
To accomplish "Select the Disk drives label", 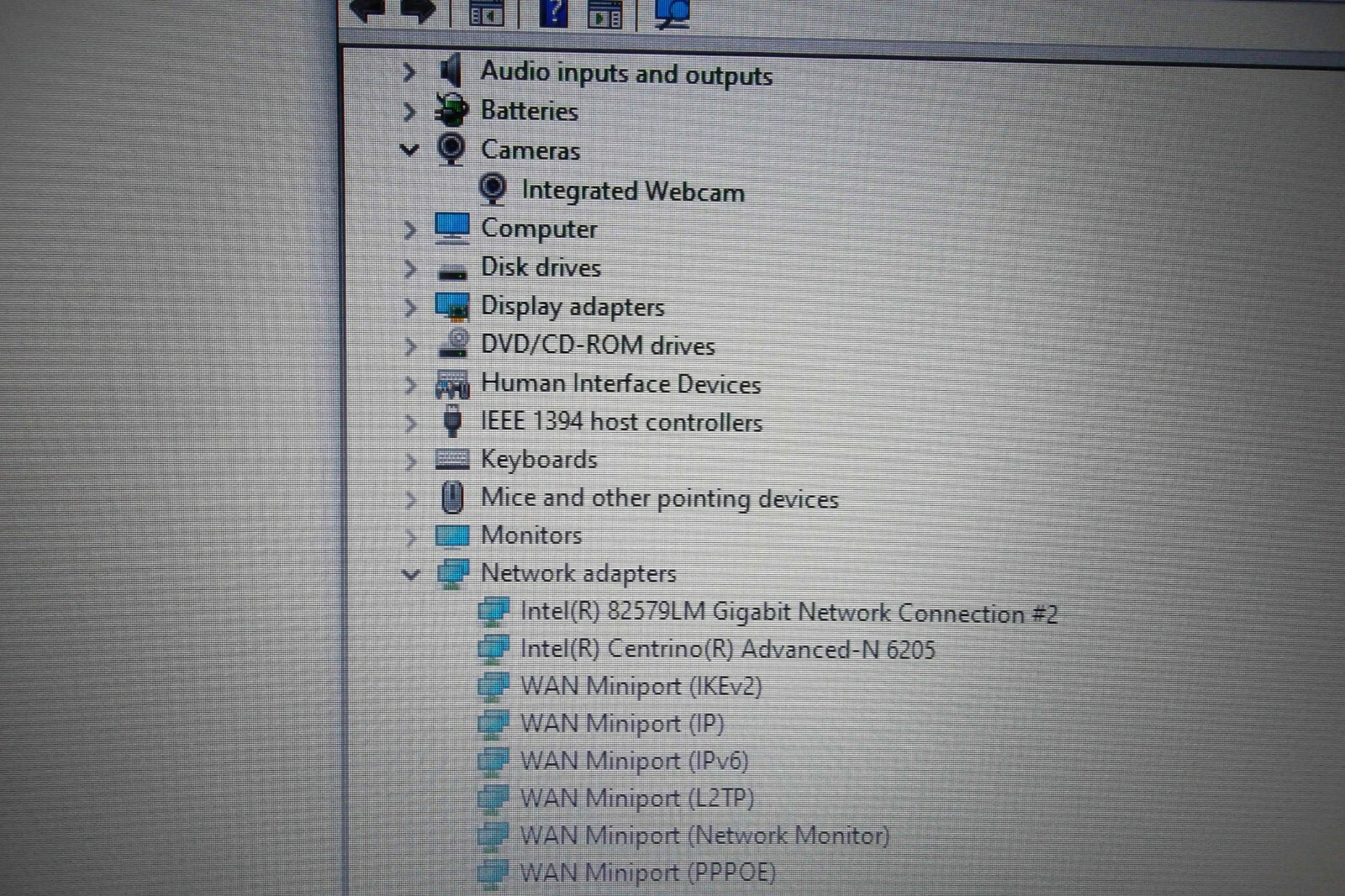I will point(541,267).
